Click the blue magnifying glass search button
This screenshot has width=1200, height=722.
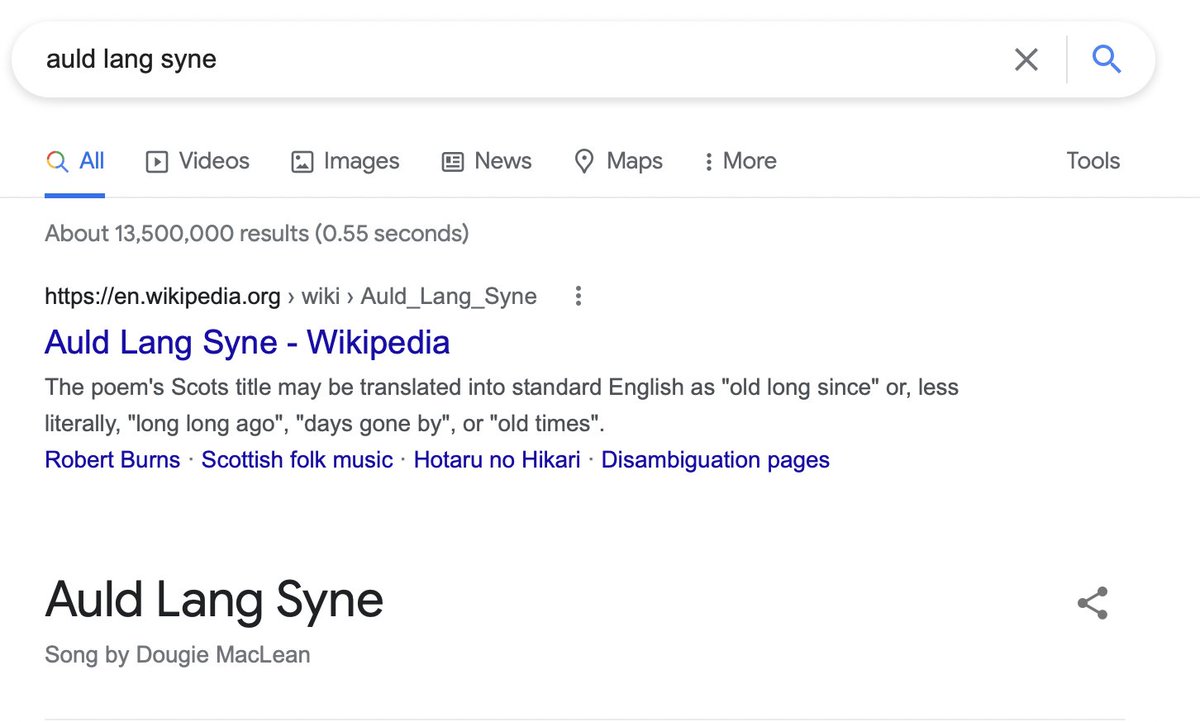1106,60
